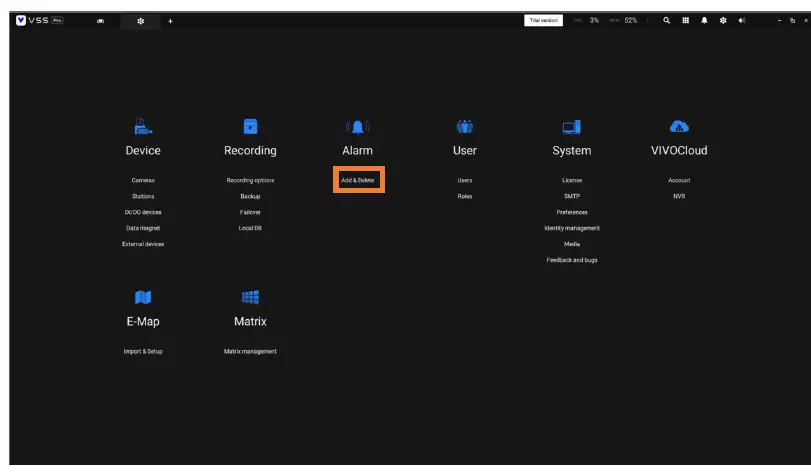Click the Trial version label
Viewport: 811px width, 472px height.
point(543,20)
